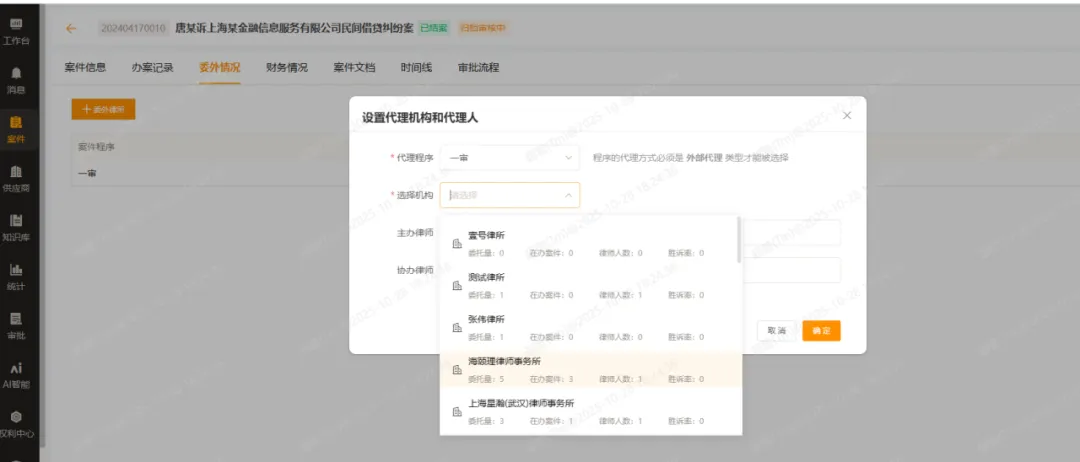Image resolution: width=1080 pixels, height=462 pixels.
Task: Open 统计 statistics in sidebar
Action: click(x=16, y=277)
